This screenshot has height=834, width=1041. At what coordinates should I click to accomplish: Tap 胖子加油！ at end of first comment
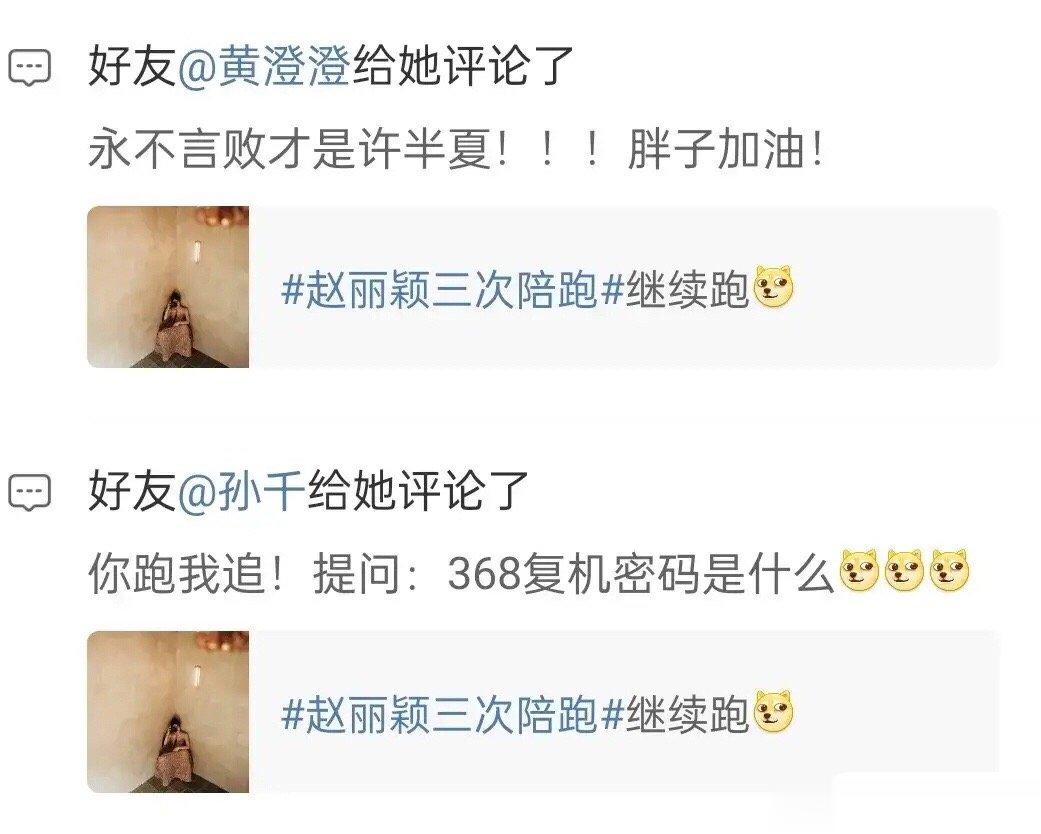click(727, 149)
